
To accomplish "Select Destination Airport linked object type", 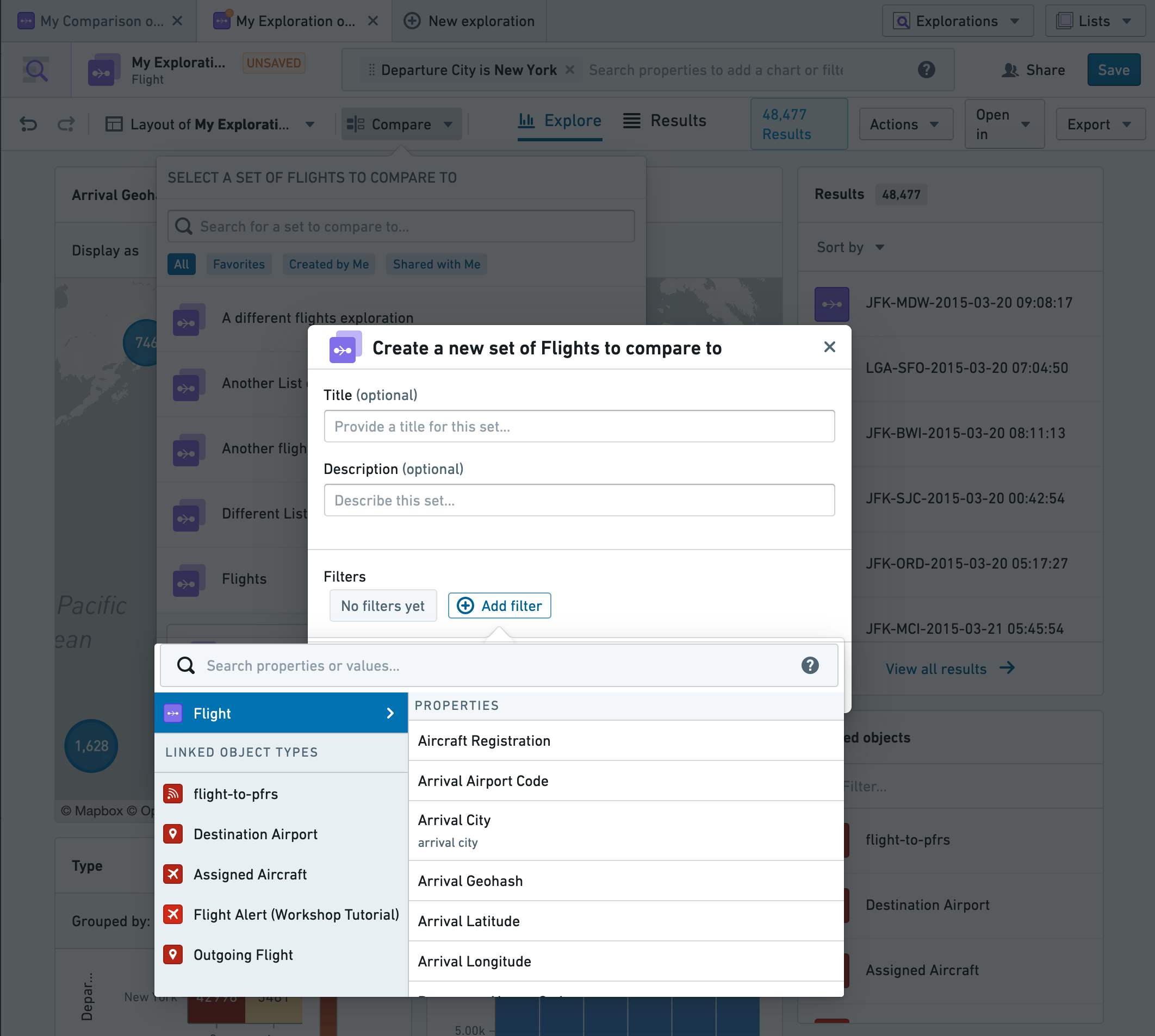I will (x=281, y=834).
